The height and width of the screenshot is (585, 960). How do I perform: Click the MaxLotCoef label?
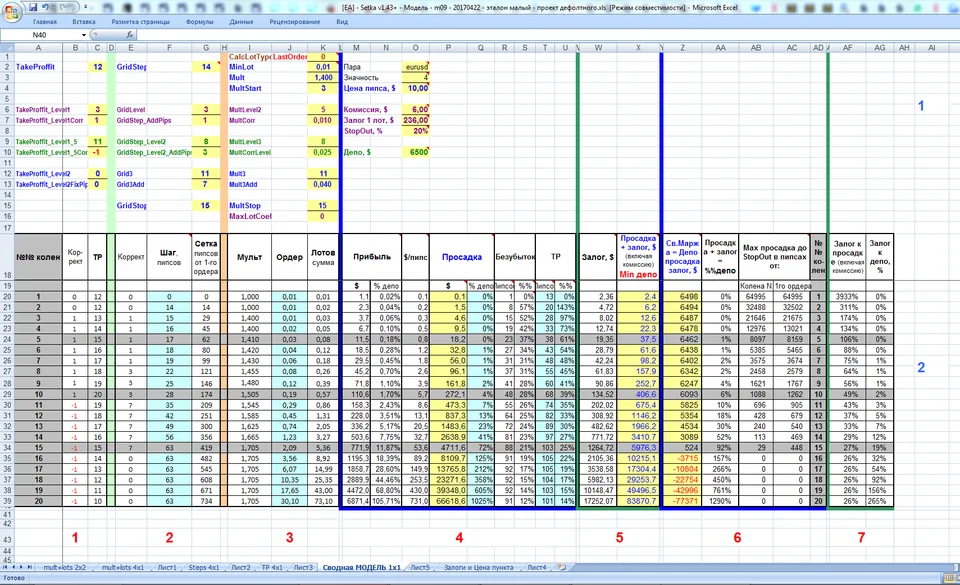[x=250, y=216]
